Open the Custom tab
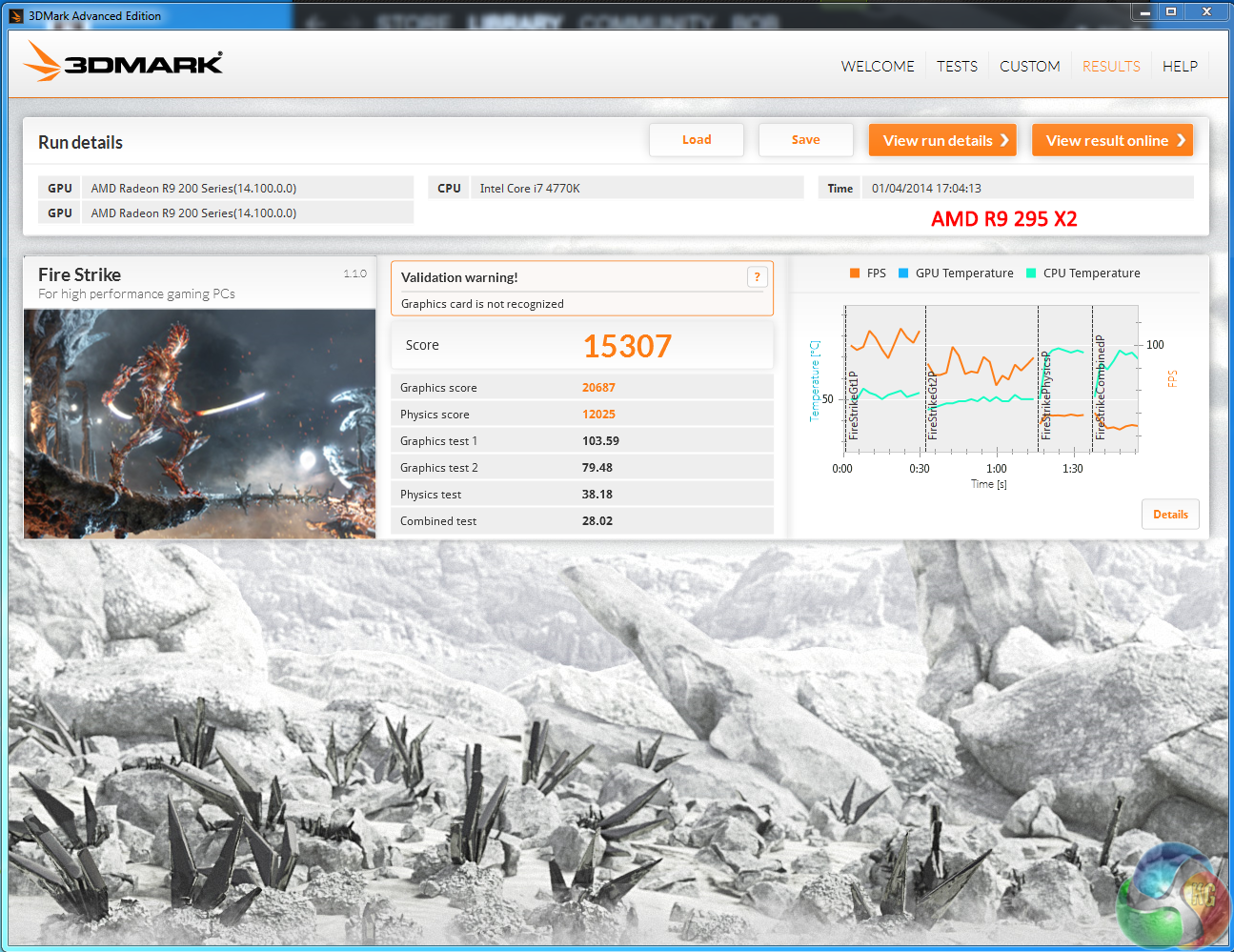1234x952 pixels. coord(1030,67)
